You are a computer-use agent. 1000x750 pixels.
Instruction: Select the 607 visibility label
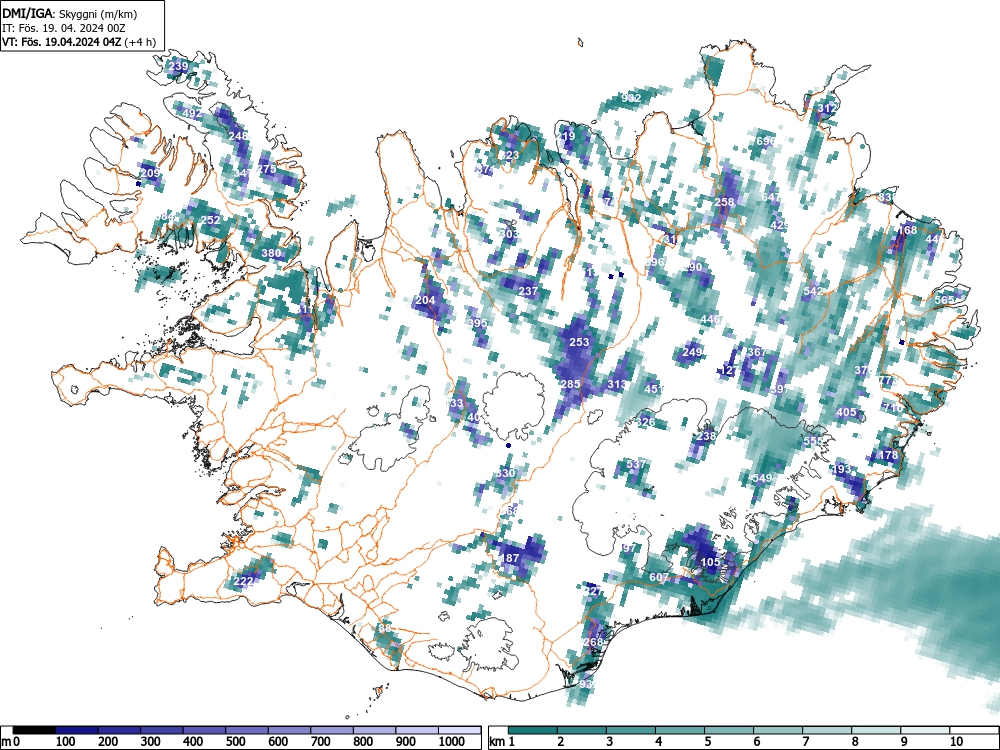tap(659, 577)
